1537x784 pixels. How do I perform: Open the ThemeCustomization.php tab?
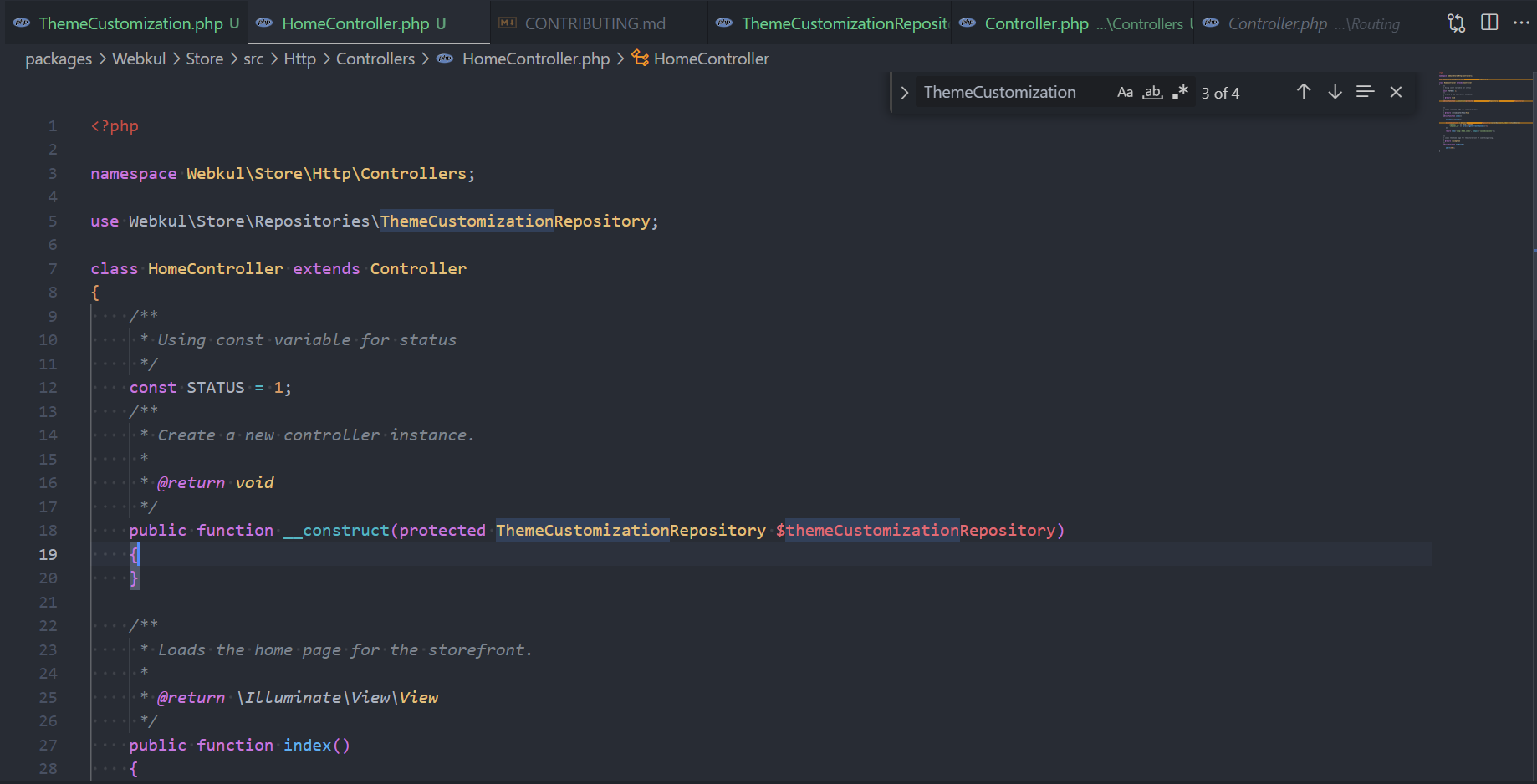coord(125,23)
